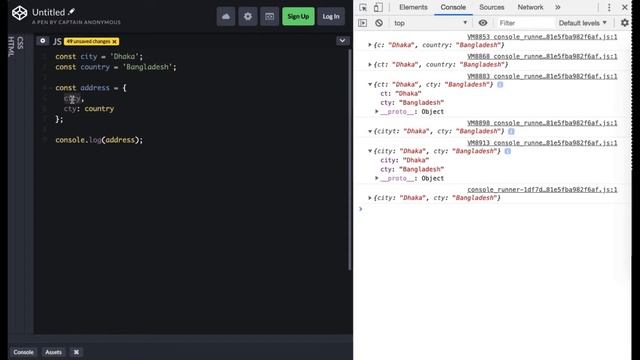This screenshot has width=640, height=360.
Task: Collapse expanded {city: "Dhaka", cty} object
Action: (x=370, y=151)
